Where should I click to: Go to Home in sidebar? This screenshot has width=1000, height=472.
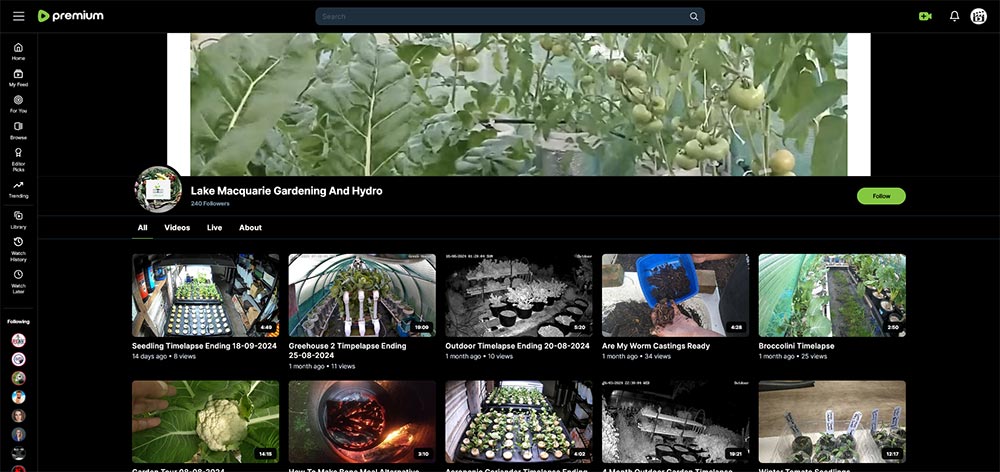click(18, 51)
